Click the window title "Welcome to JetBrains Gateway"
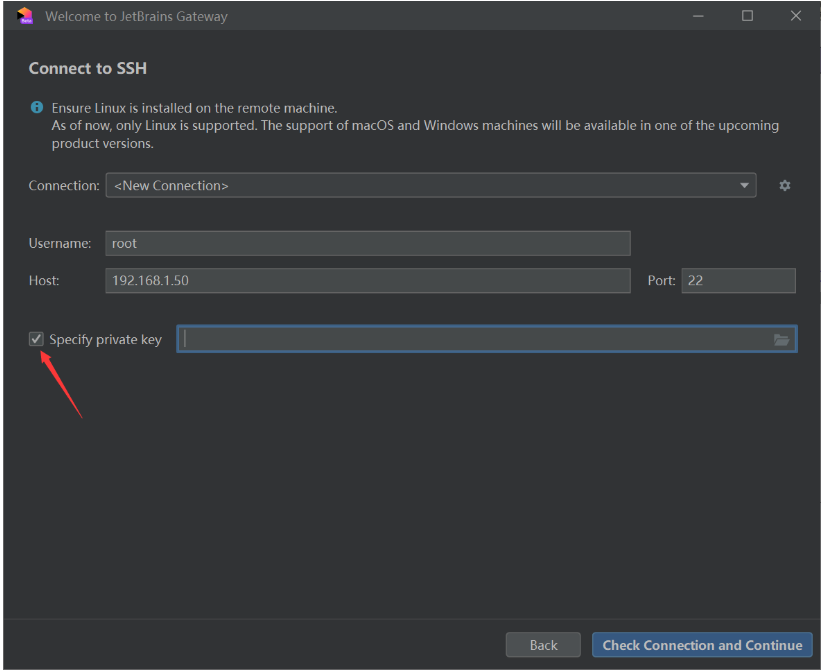The height and width of the screenshot is (671, 823). point(136,16)
